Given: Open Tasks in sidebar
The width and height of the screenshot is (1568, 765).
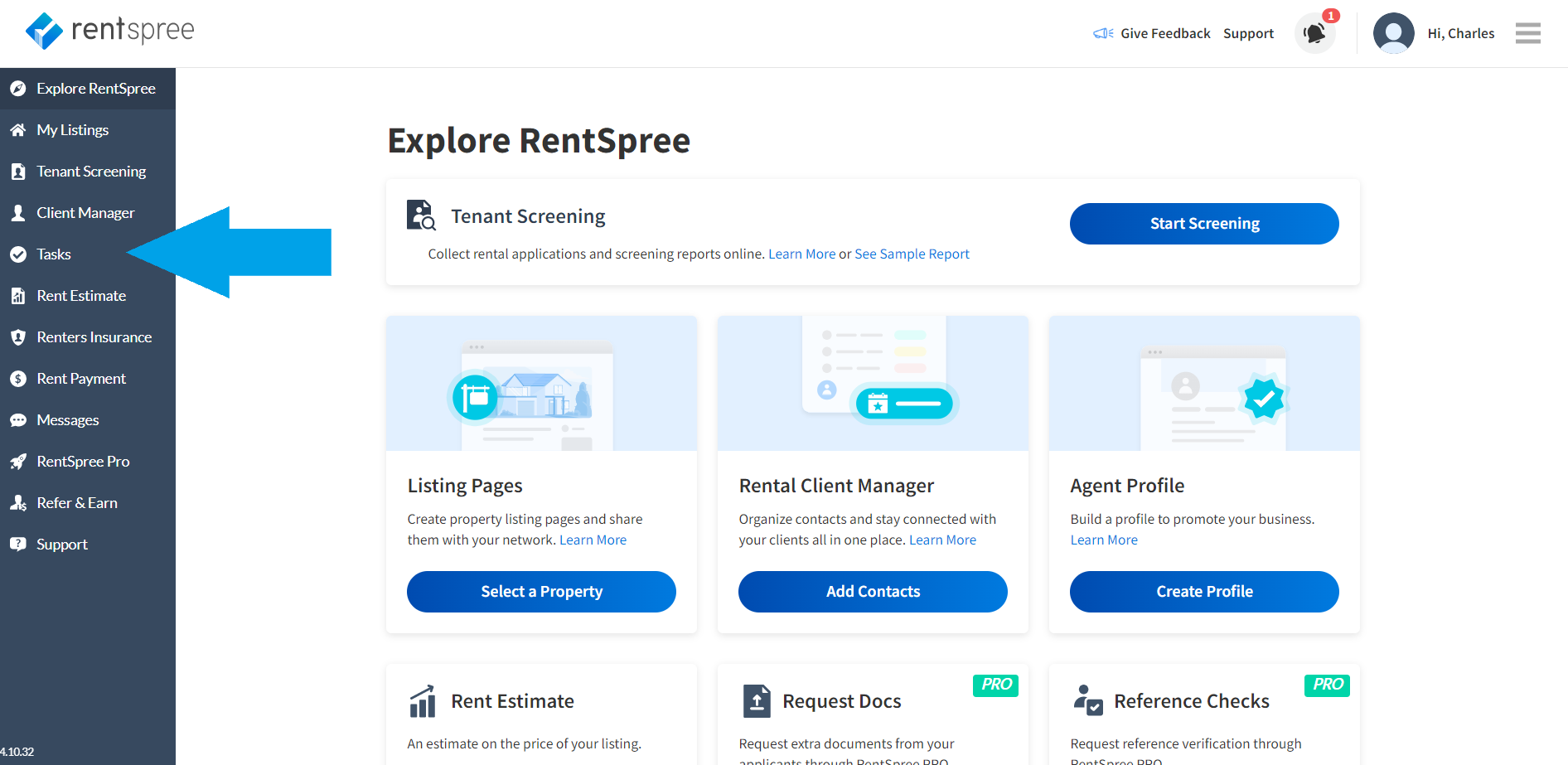Looking at the screenshot, I should tap(88, 254).
